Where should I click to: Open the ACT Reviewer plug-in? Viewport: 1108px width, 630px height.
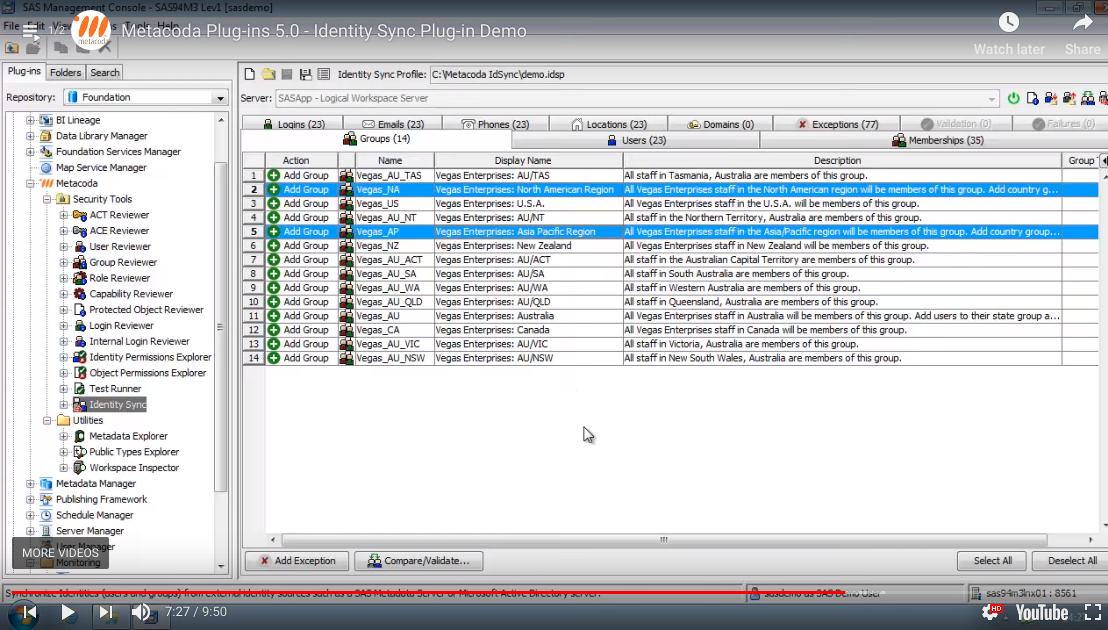(119, 215)
